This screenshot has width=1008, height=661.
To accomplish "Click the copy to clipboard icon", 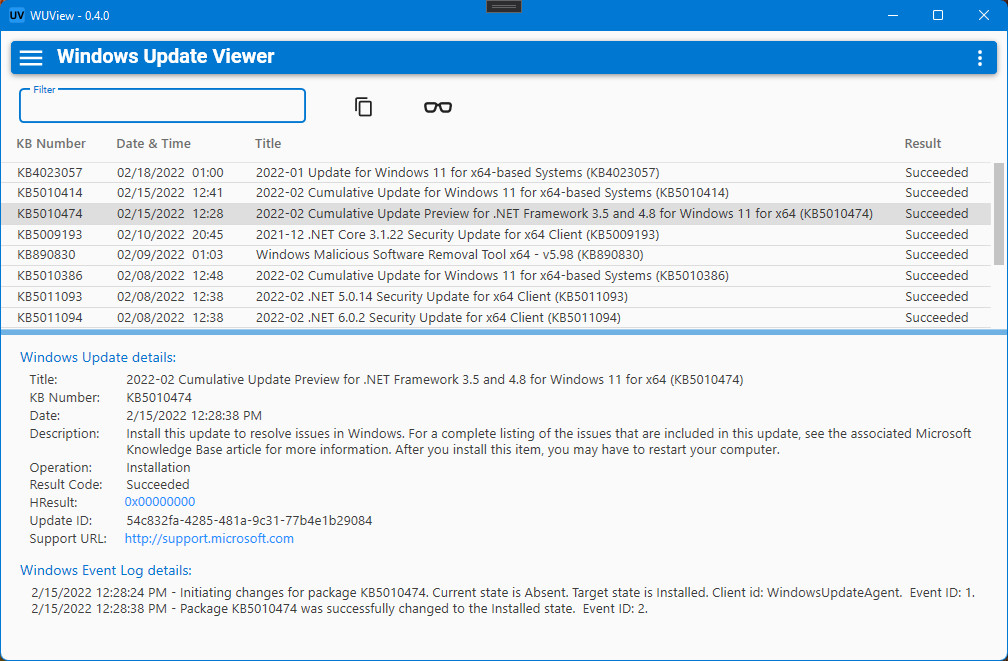I will (363, 107).
